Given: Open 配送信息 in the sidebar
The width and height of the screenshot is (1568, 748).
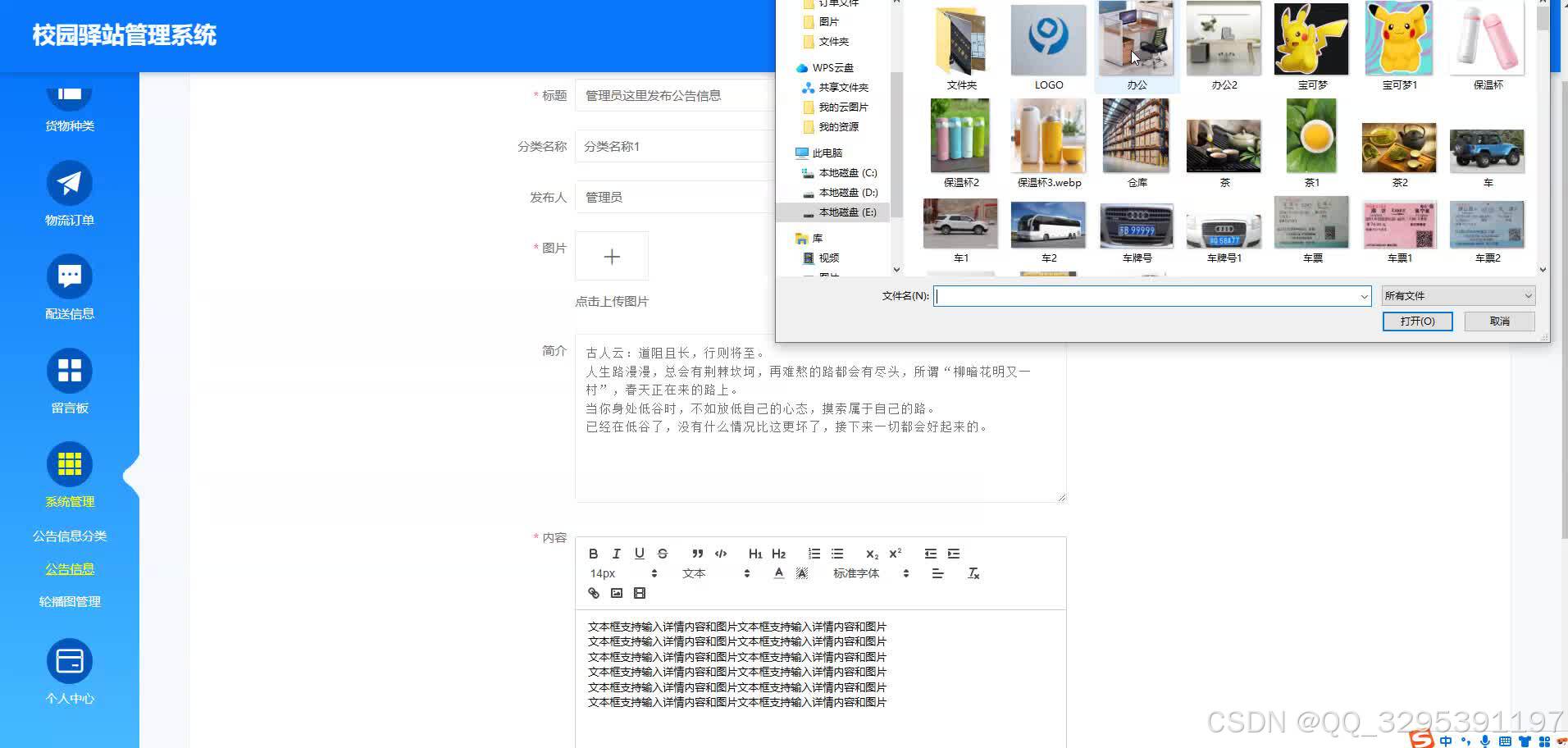Looking at the screenshot, I should click(x=70, y=288).
